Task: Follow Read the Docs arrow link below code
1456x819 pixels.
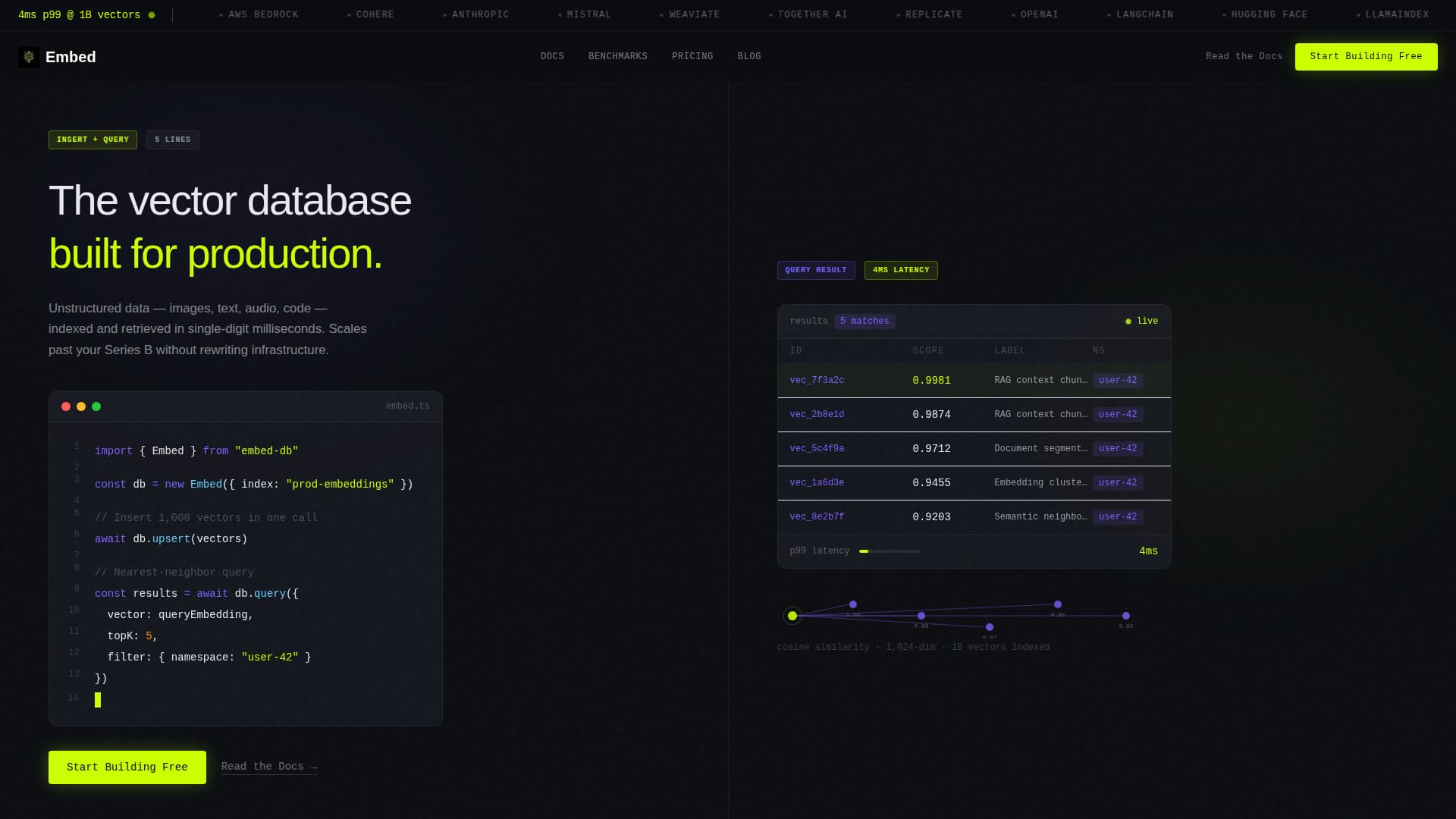Action: point(269,767)
